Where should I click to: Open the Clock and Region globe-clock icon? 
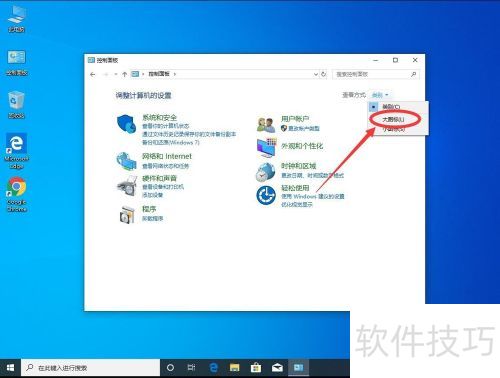point(265,171)
